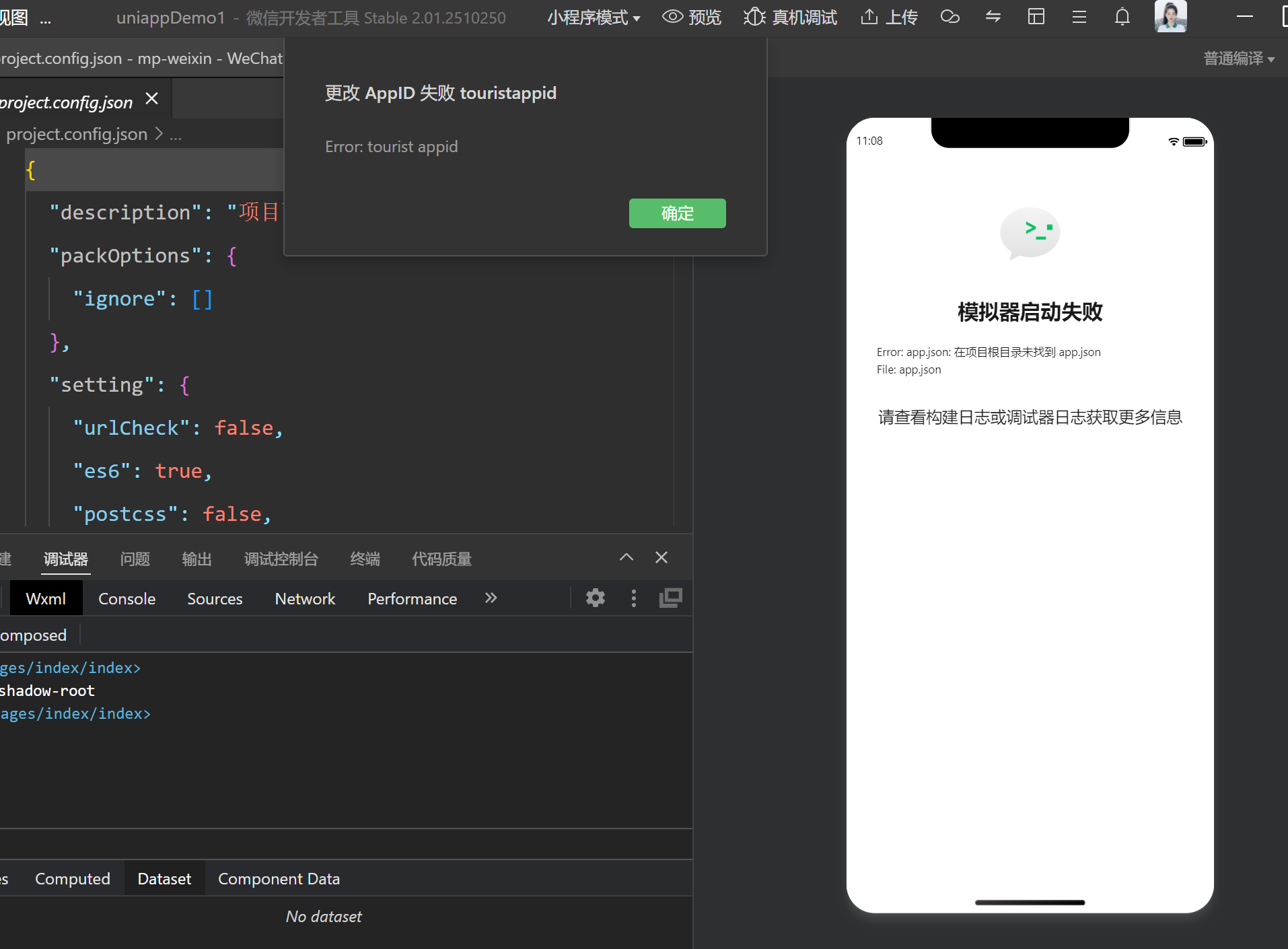Image resolution: width=1288 pixels, height=949 pixels.
Task: Switch to the 调试器 panel tab
Action: pos(66,559)
